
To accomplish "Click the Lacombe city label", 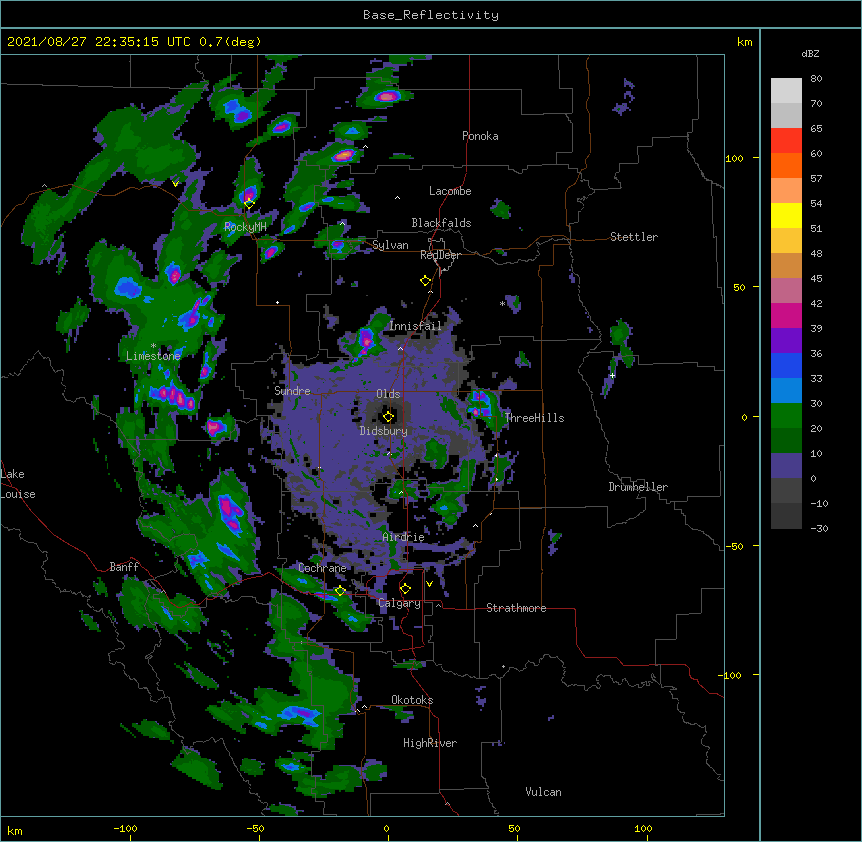I will [450, 191].
